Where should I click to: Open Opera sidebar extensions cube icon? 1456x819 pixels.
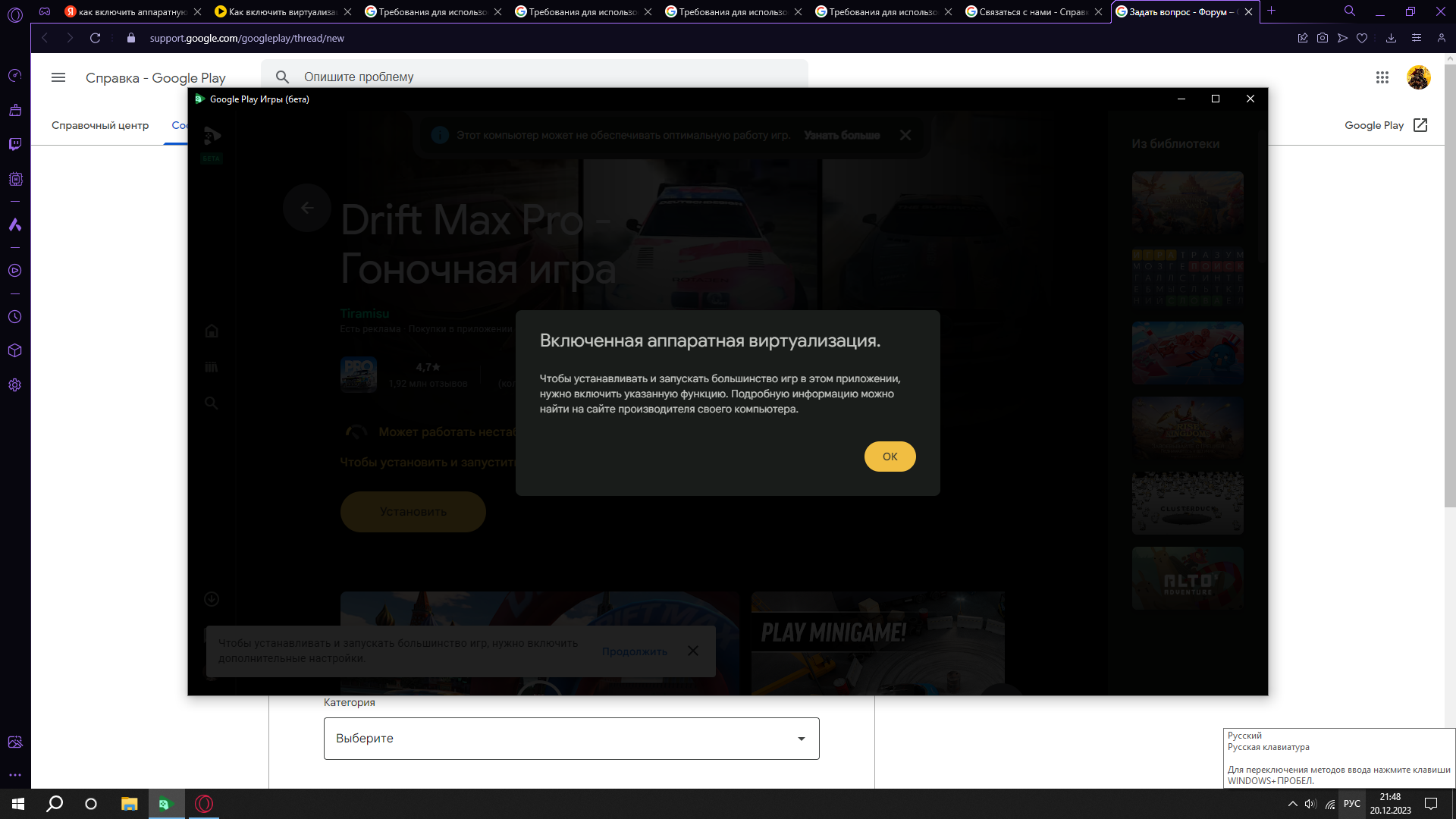click(14, 351)
